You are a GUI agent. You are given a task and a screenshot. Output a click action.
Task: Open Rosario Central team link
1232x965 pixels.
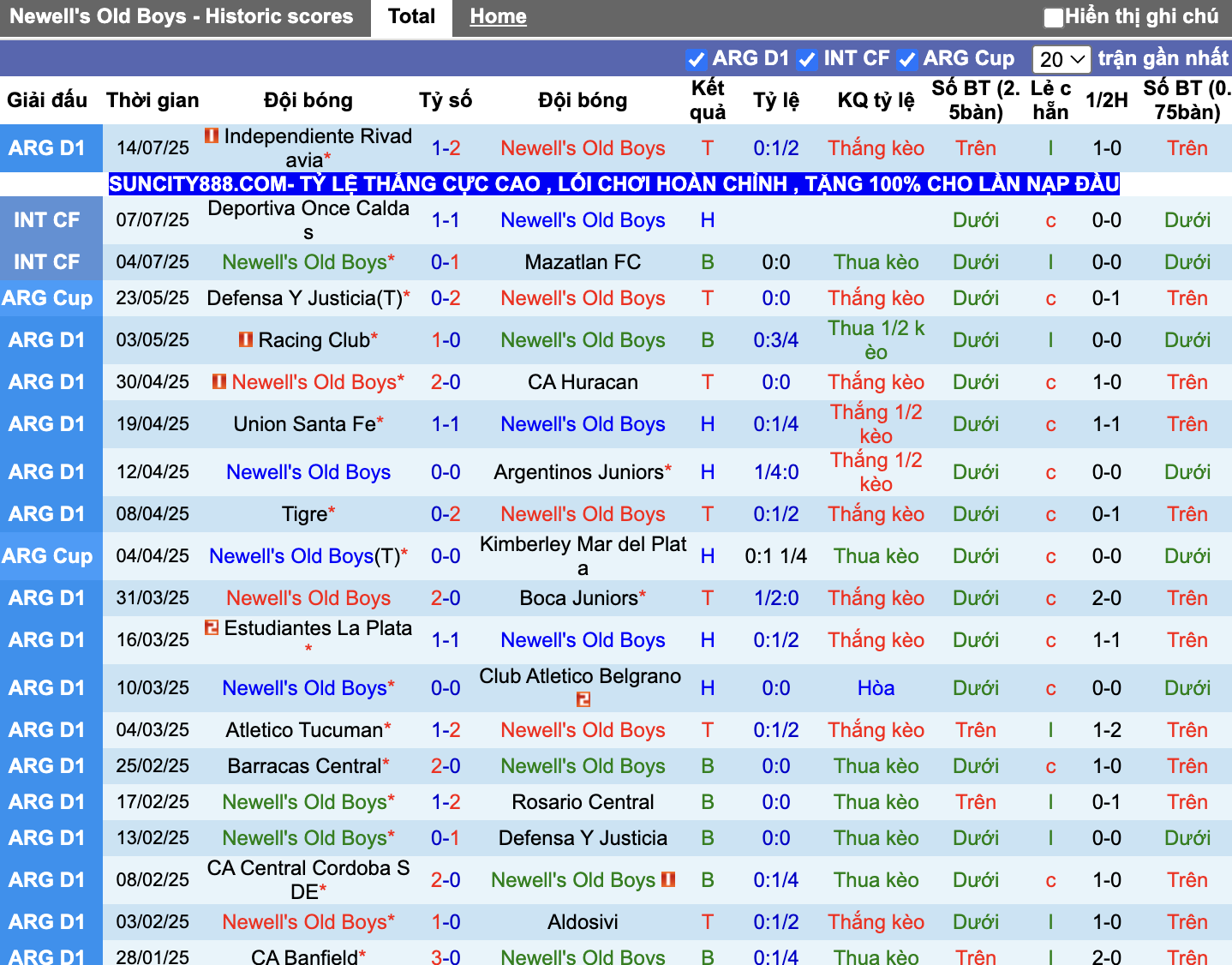click(583, 802)
